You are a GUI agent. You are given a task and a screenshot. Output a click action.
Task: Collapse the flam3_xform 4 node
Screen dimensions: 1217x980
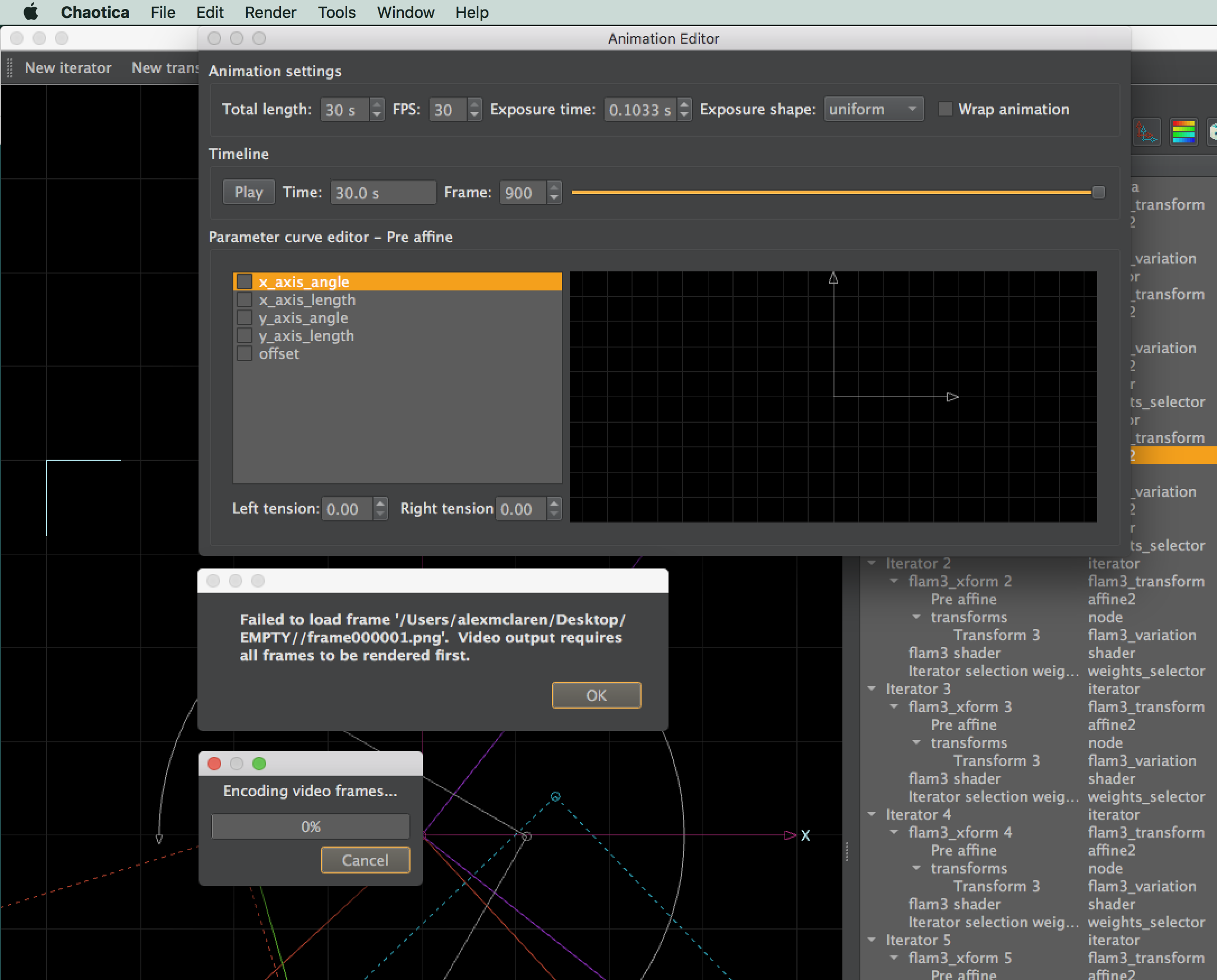coord(894,833)
